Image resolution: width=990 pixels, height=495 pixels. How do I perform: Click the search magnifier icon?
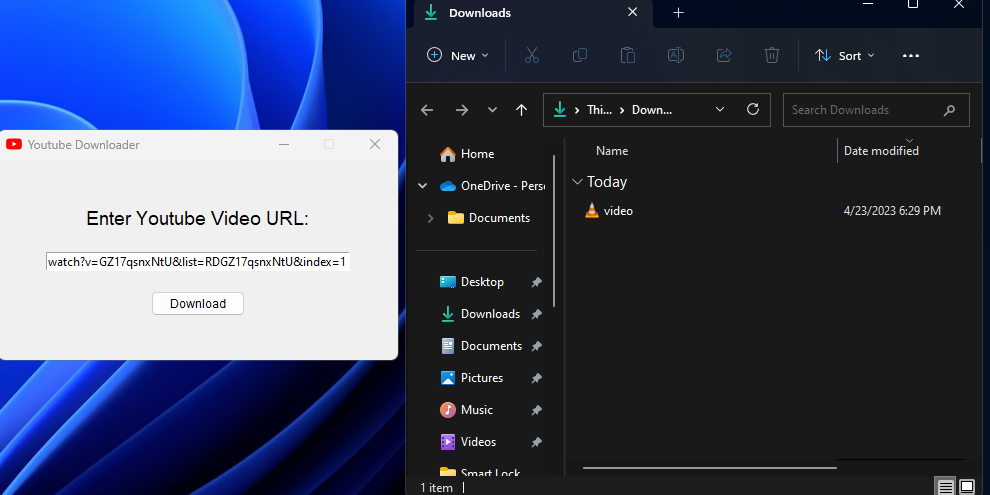949,110
